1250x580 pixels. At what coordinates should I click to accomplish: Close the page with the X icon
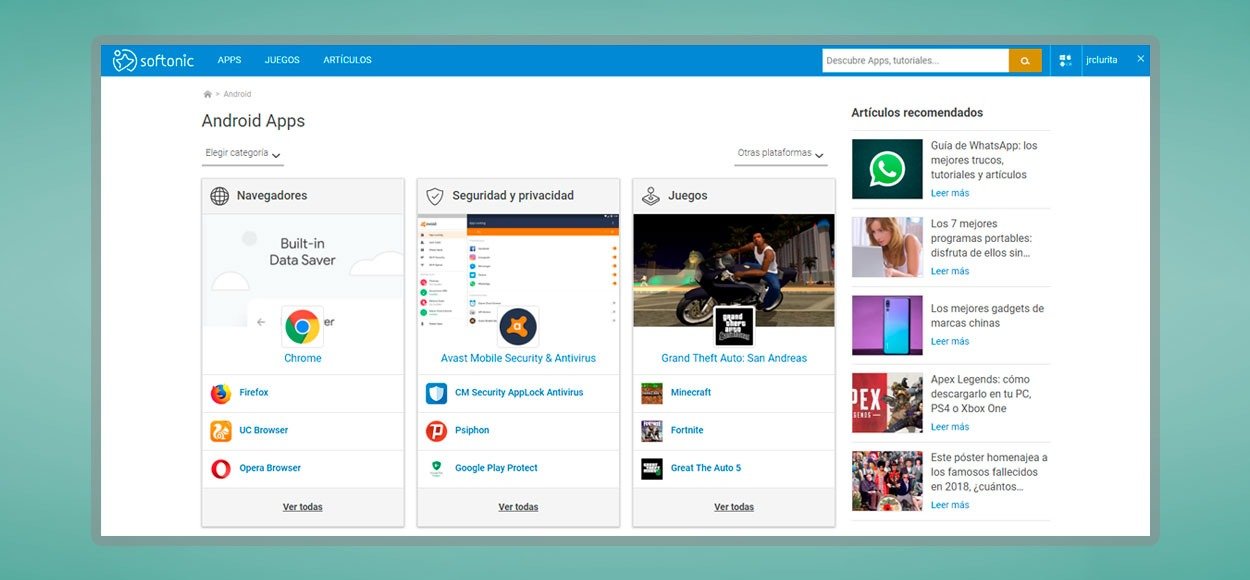tap(1140, 59)
